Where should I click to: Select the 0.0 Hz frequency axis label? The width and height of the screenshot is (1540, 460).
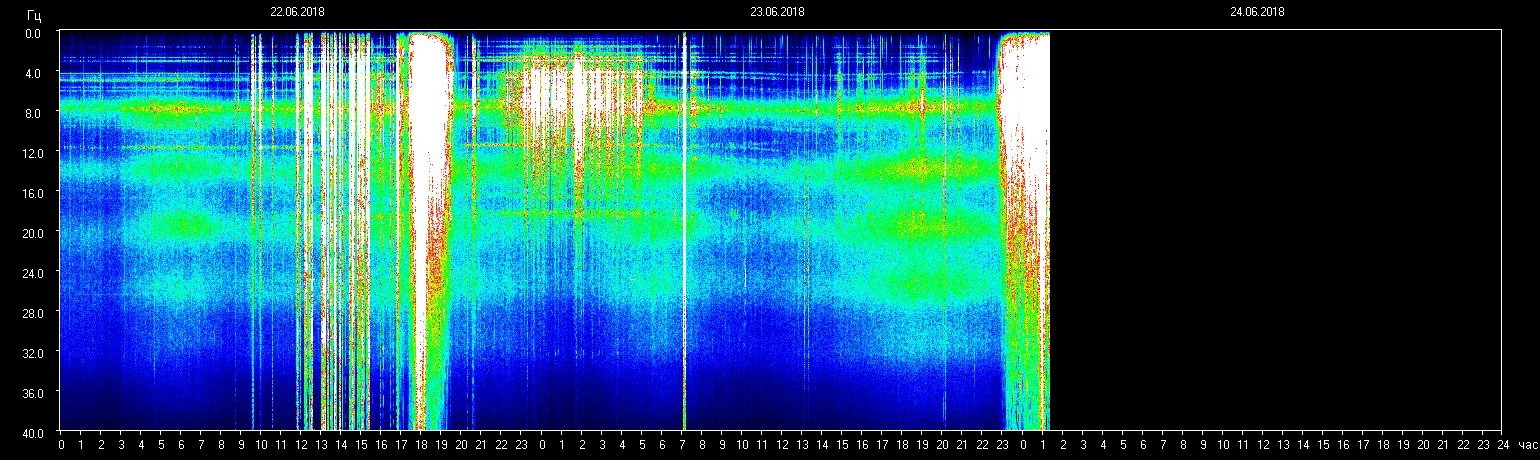[x=33, y=33]
